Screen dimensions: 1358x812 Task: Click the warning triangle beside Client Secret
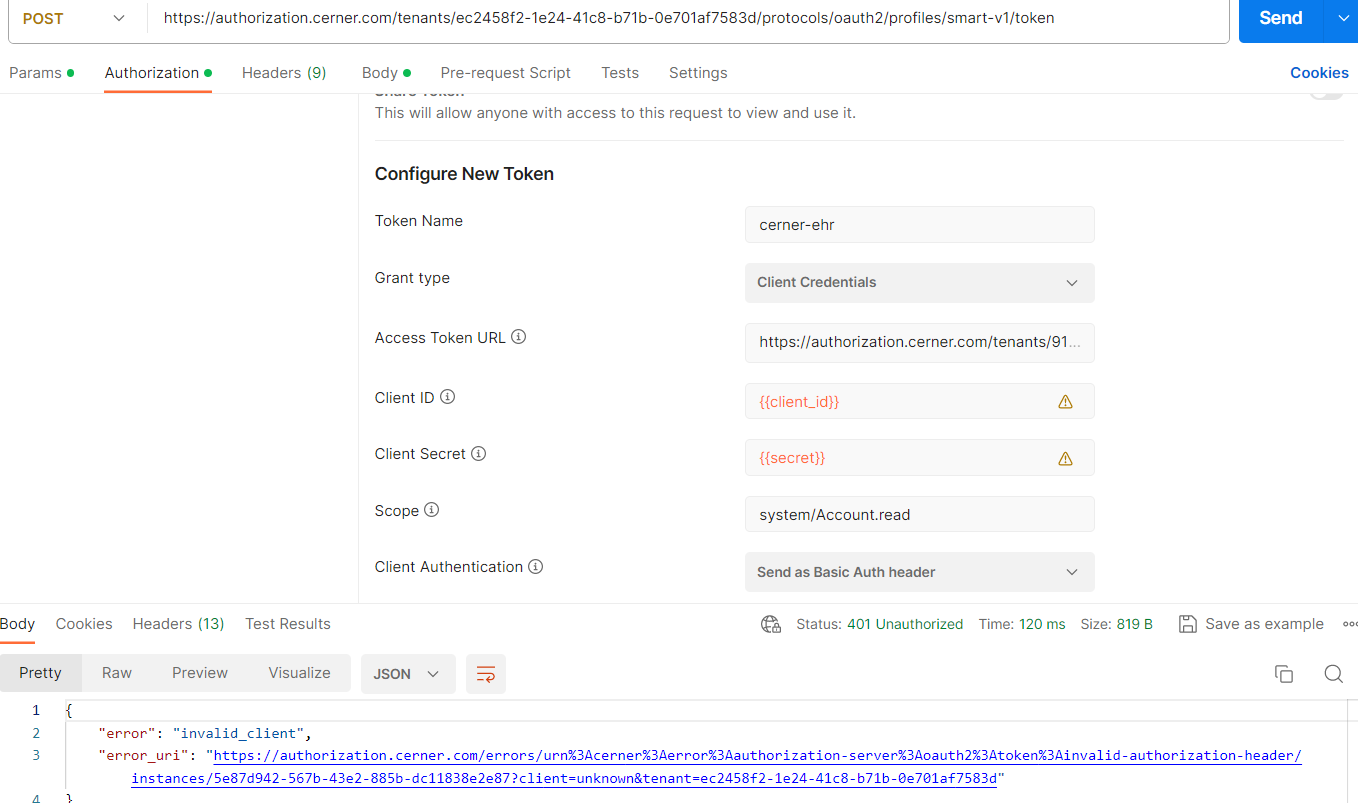(x=1065, y=457)
